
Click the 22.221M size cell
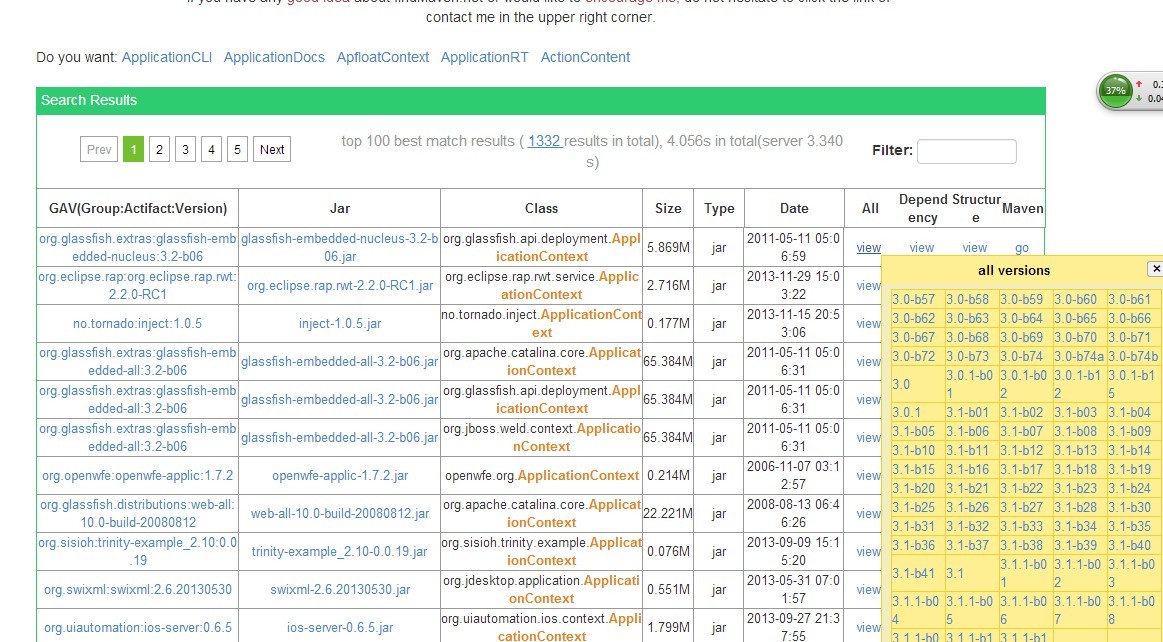pos(668,513)
